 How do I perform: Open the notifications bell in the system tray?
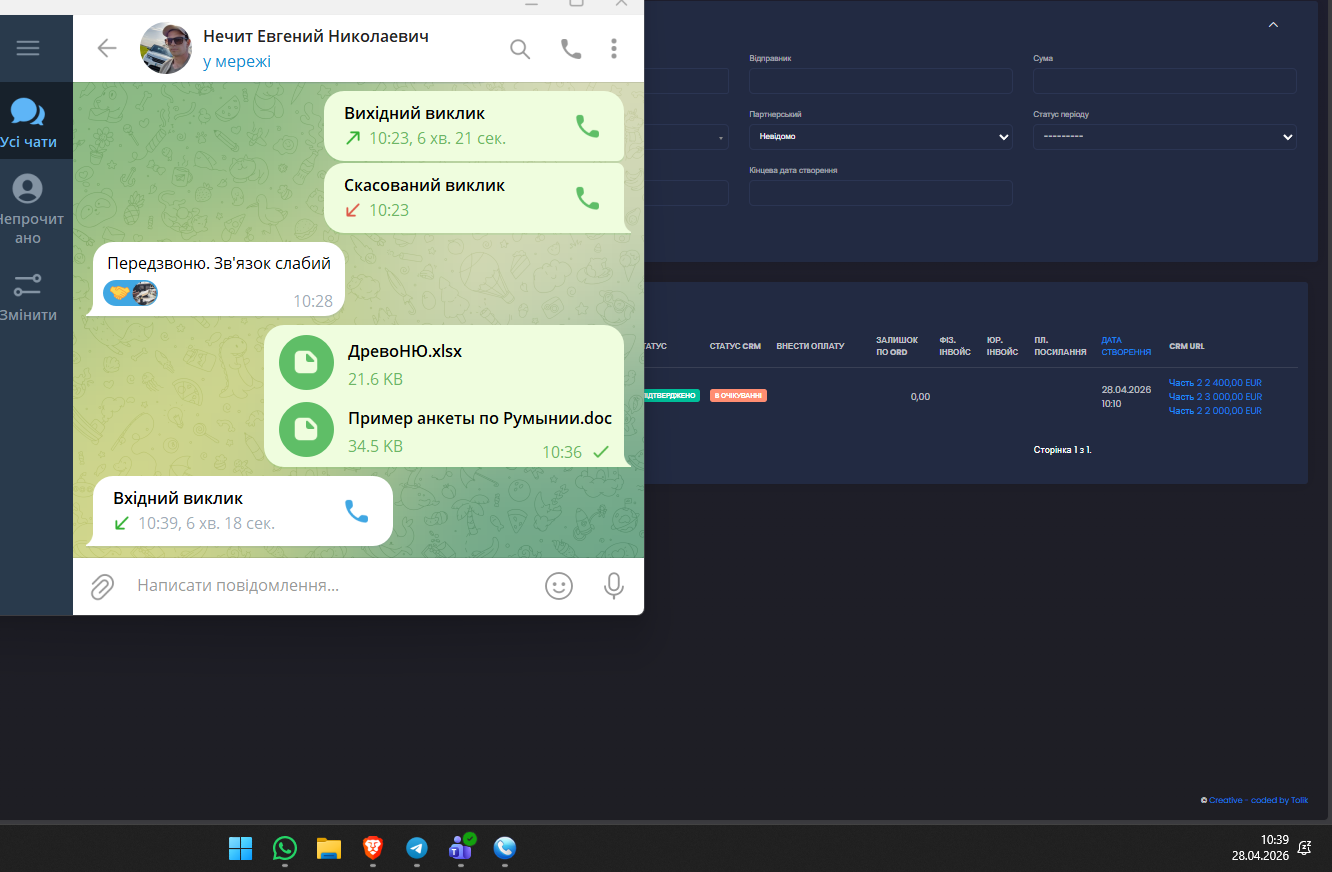[1304, 848]
